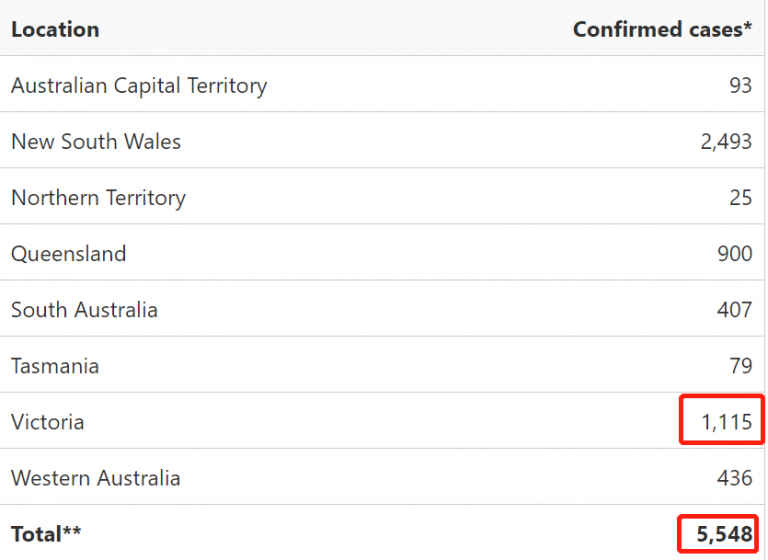Select the Tasmania row label
This screenshot has height=560, width=768.
point(55,366)
